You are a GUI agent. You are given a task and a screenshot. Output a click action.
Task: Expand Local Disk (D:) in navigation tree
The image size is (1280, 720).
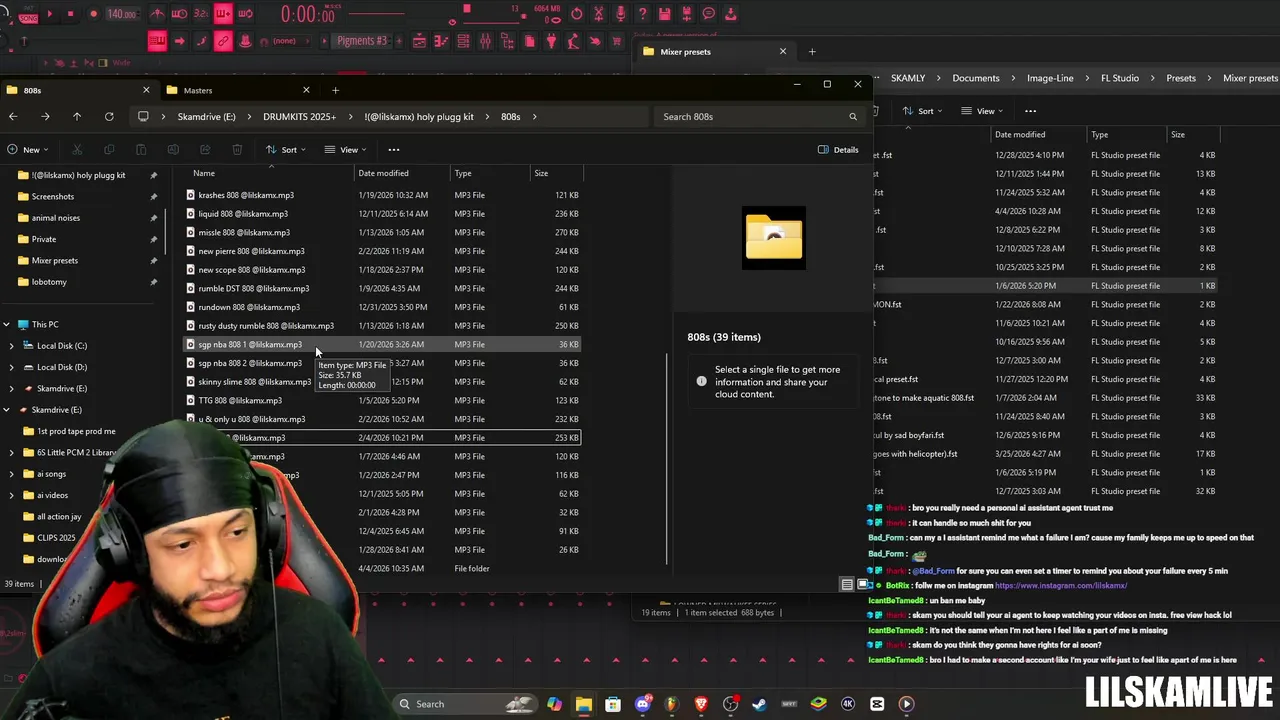click(12, 367)
